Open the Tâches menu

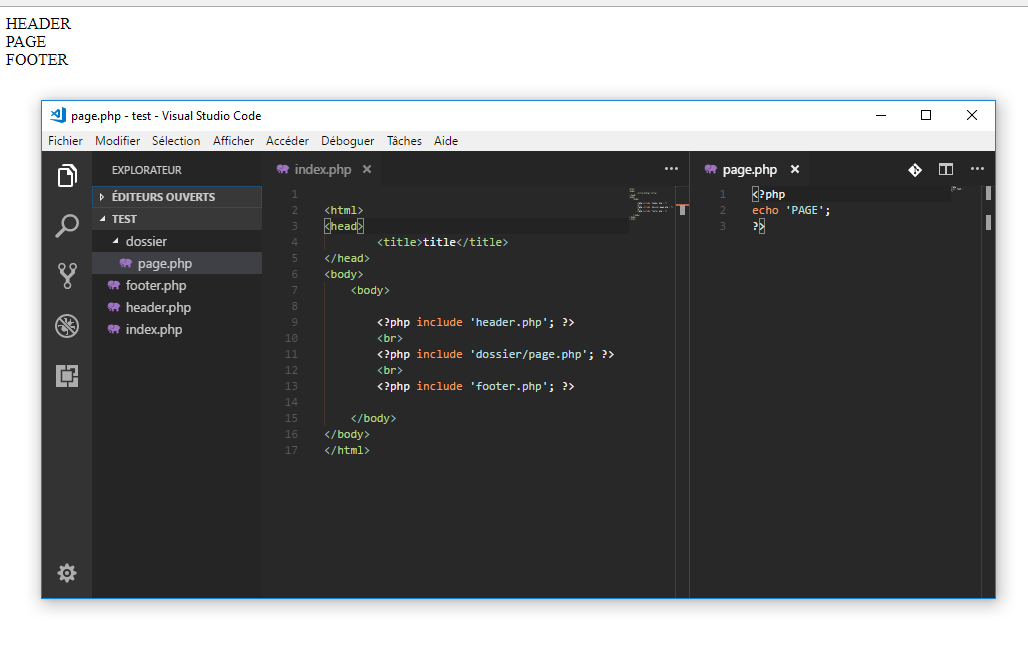coord(404,141)
